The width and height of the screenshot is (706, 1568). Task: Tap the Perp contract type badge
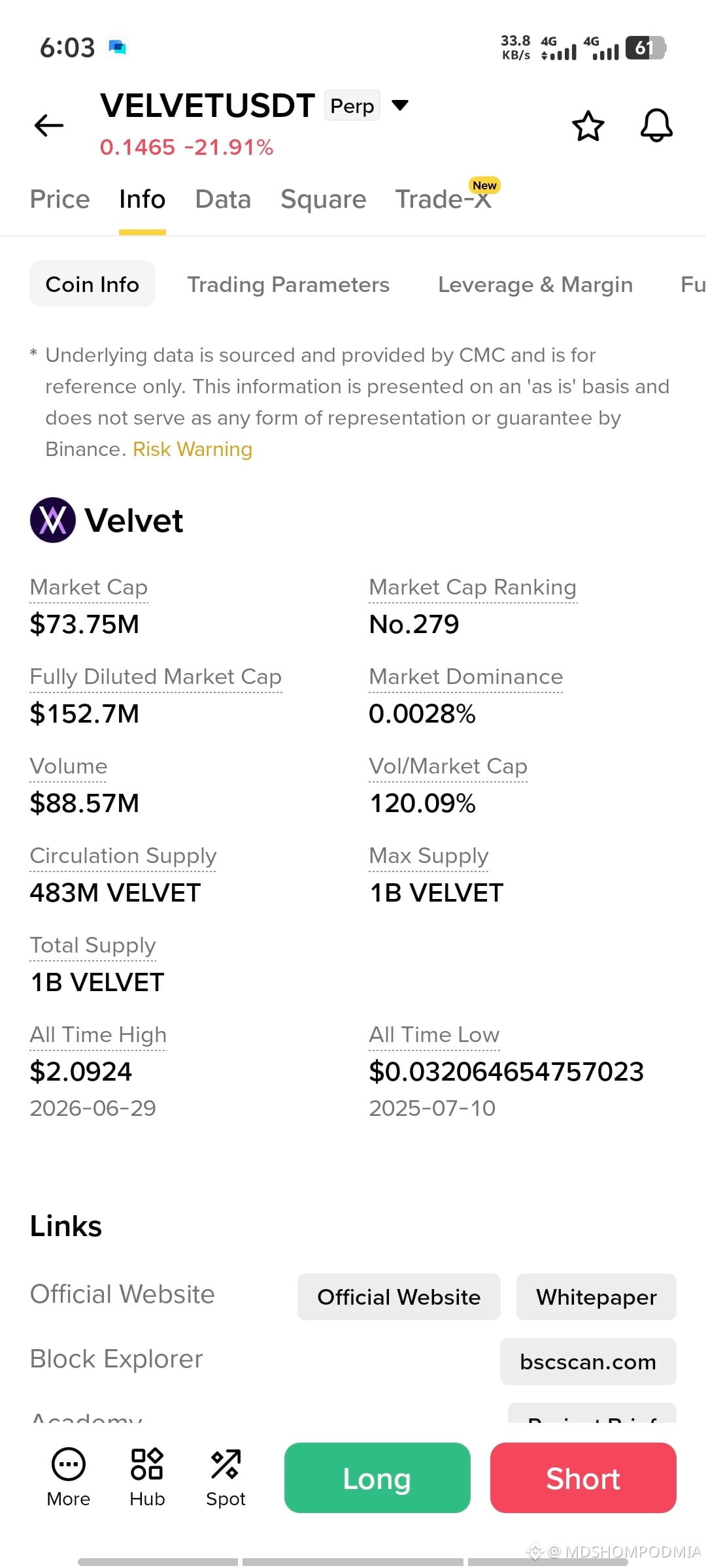352,106
